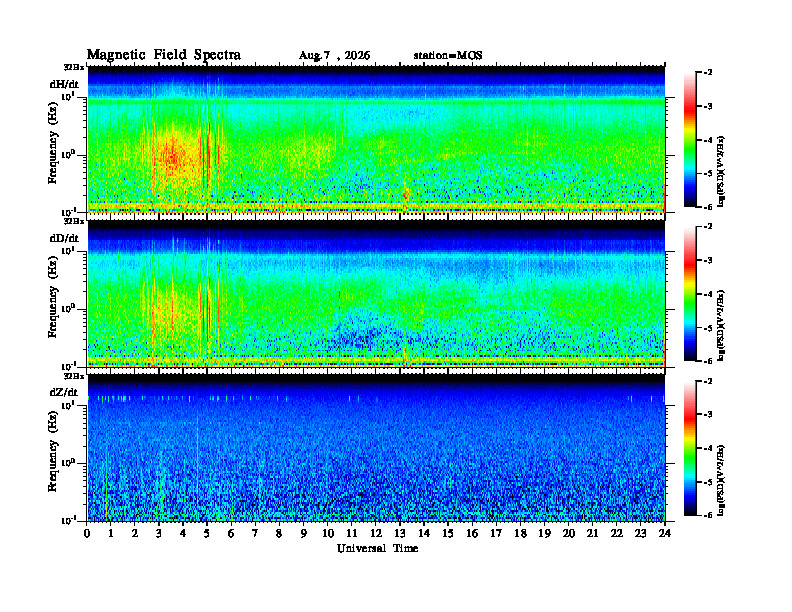The width and height of the screenshot is (792, 612).
Task: Click the dD/dt spectrogram plot
Action: pyautogui.click(x=376, y=294)
